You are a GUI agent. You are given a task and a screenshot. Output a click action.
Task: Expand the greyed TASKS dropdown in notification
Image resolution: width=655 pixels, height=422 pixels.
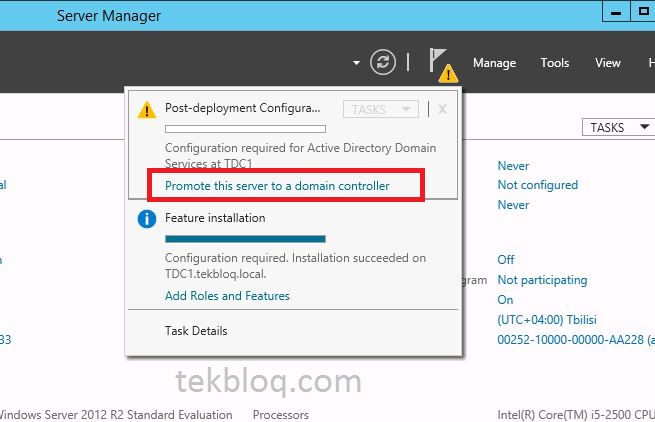click(x=381, y=109)
